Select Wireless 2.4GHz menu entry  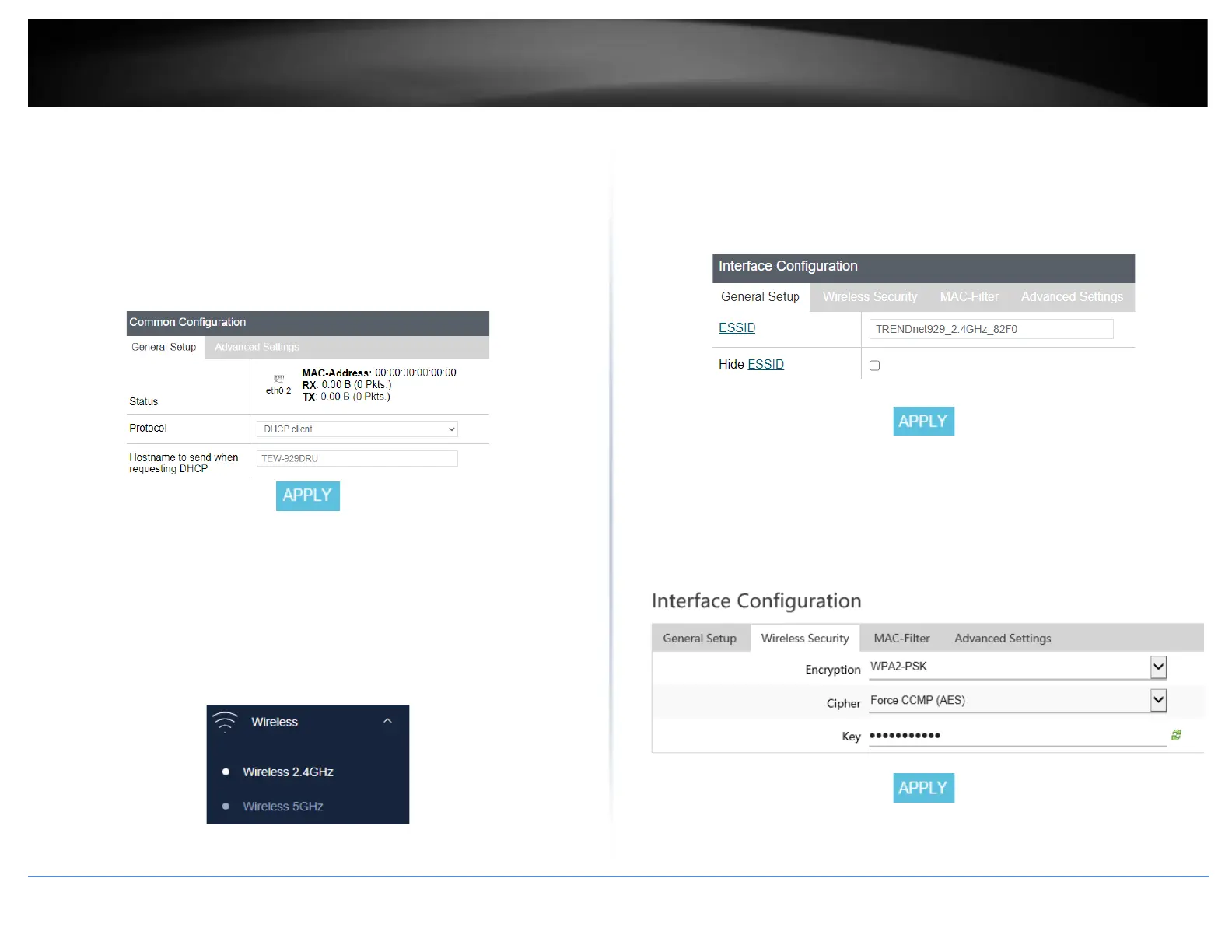(288, 772)
